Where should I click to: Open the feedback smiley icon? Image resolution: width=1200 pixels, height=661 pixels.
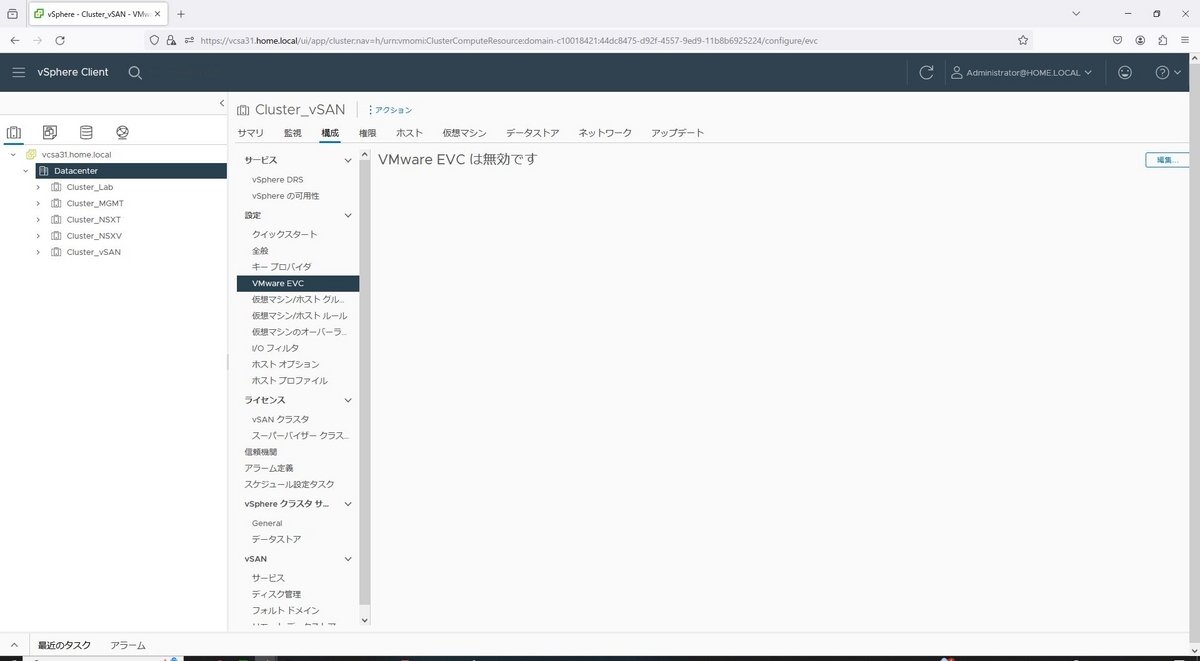click(x=1125, y=72)
